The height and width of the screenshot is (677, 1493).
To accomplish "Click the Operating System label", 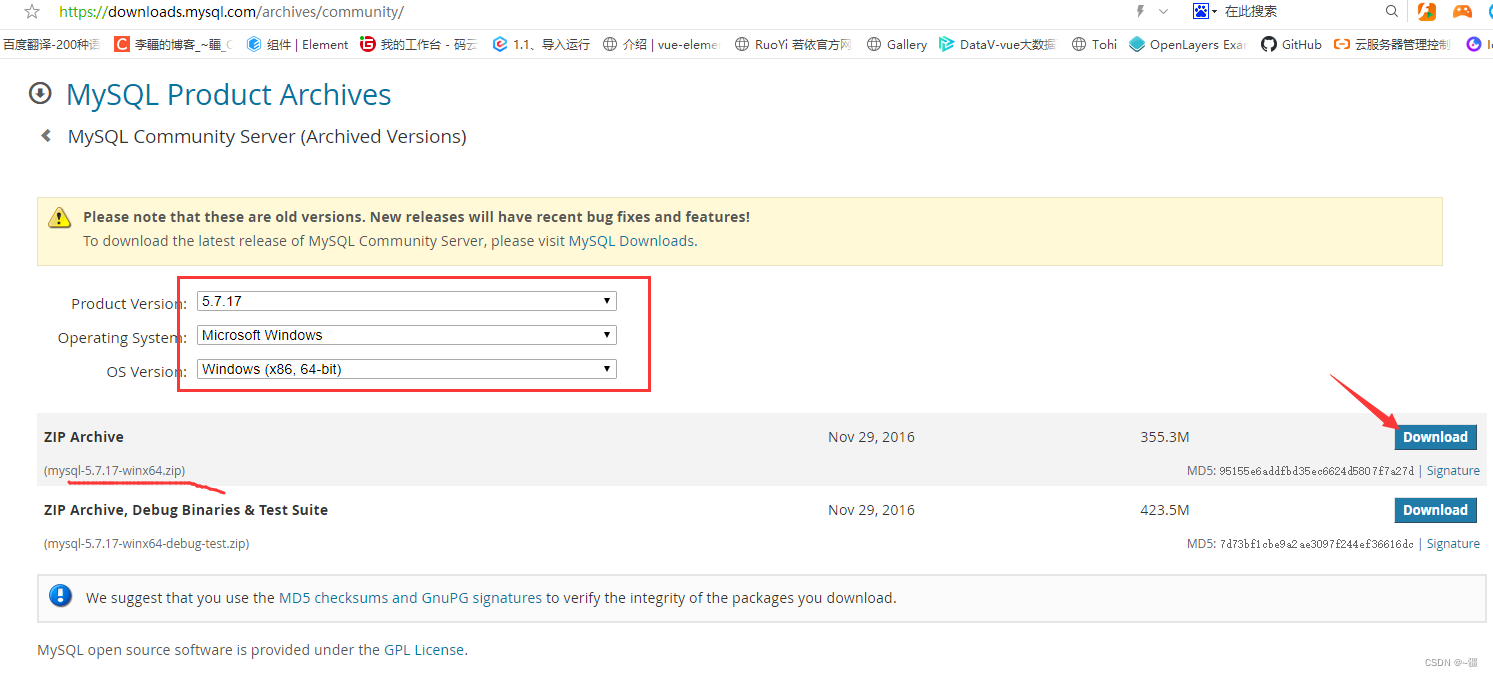I will [x=122, y=338].
